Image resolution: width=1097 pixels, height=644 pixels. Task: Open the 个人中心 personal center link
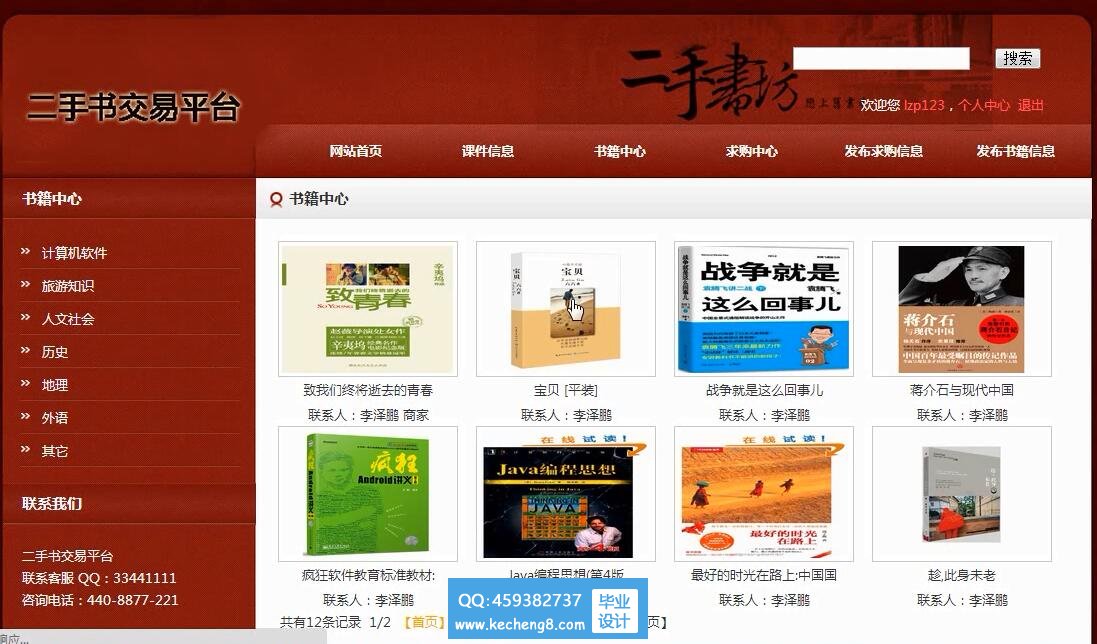pos(984,105)
